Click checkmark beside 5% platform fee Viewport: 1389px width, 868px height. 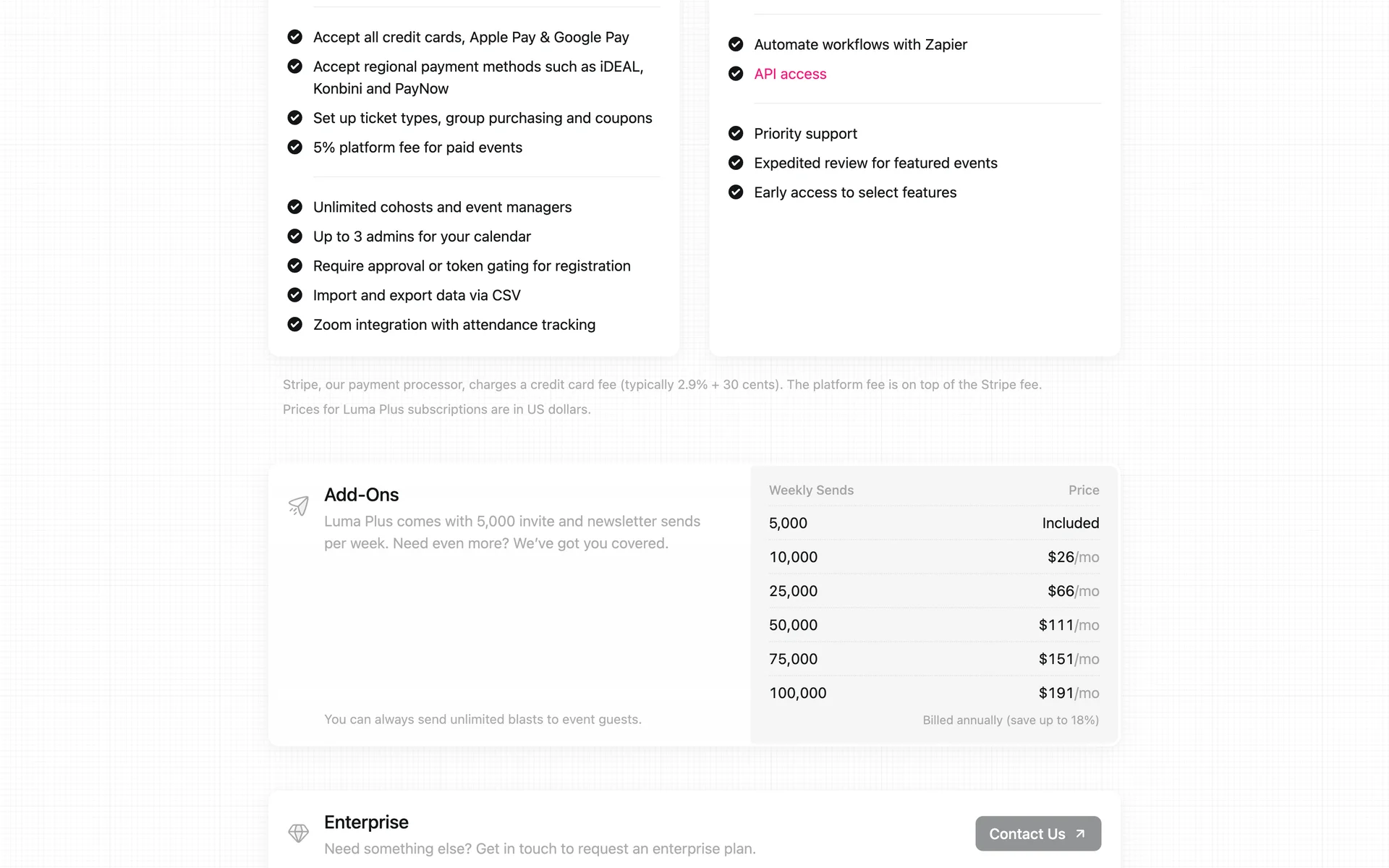tap(294, 148)
